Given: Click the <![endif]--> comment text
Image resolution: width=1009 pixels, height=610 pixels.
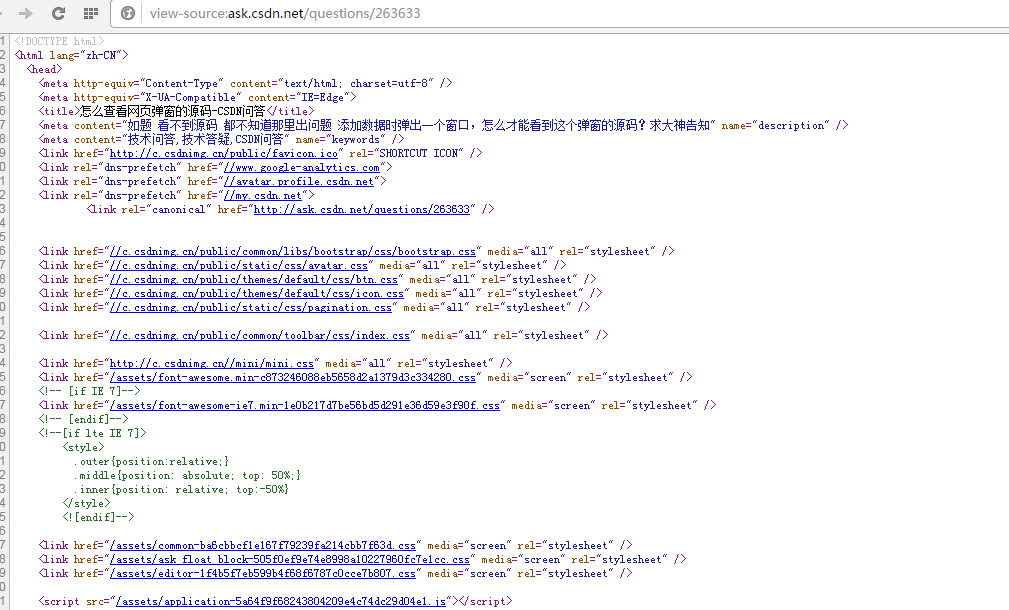Looking at the screenshot, I should click(98, 517).
